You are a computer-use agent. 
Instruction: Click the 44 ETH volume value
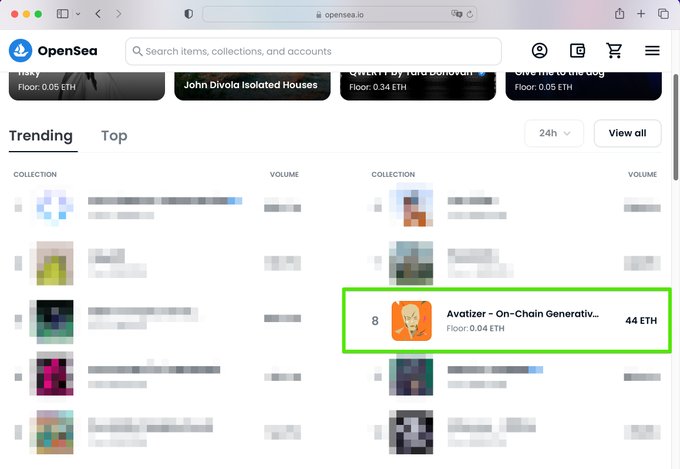(x=641, y=321)
